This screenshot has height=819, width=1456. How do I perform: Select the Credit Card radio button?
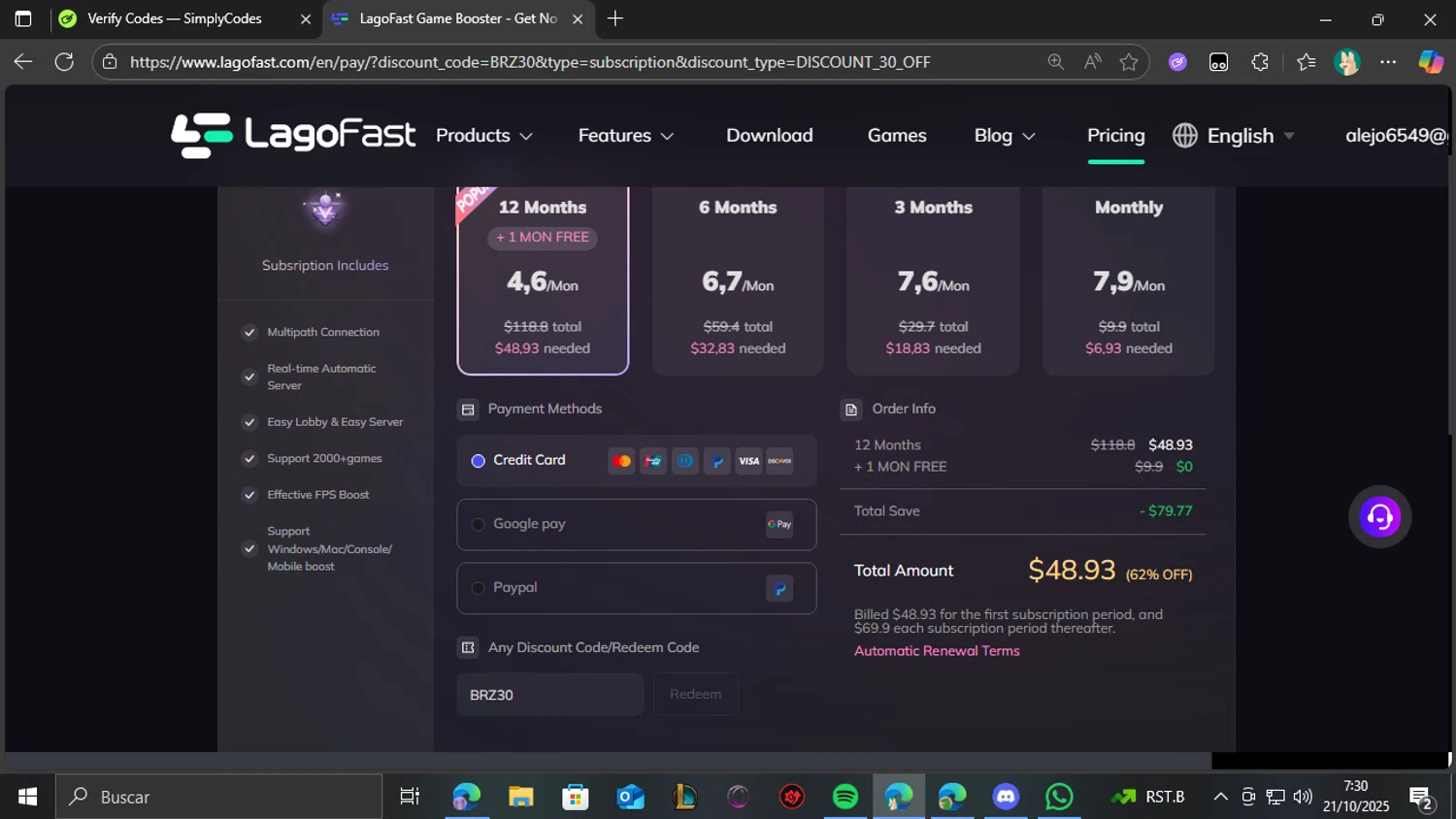coord(478,461)
